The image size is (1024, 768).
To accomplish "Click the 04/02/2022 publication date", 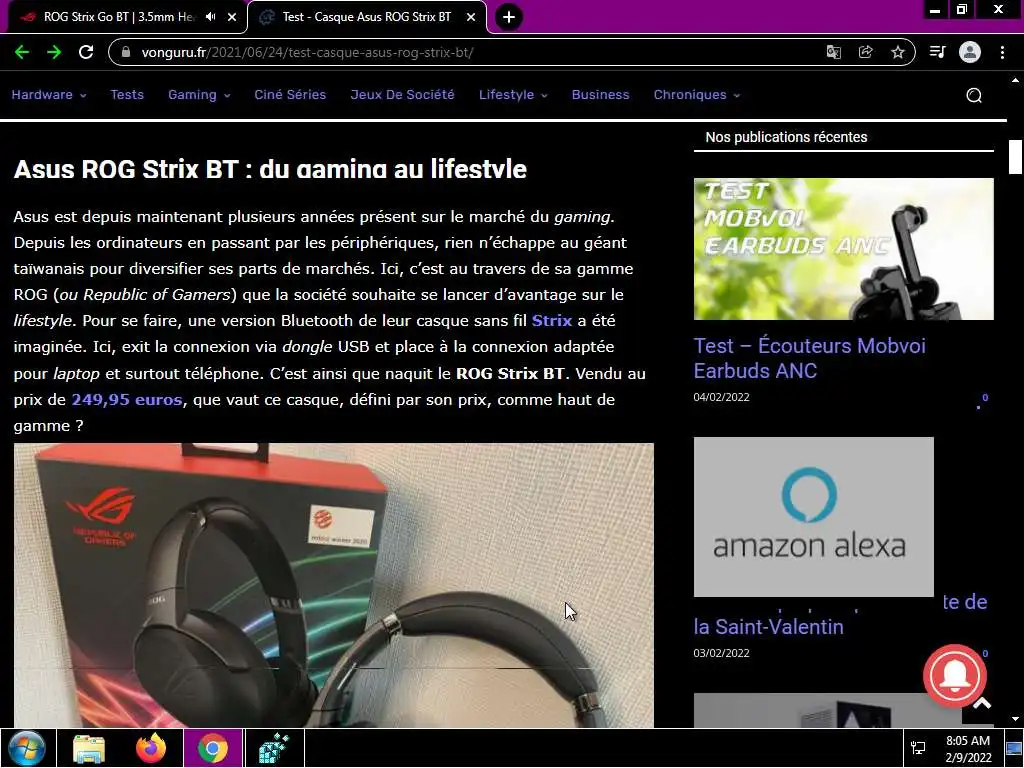I will point(722,397).
